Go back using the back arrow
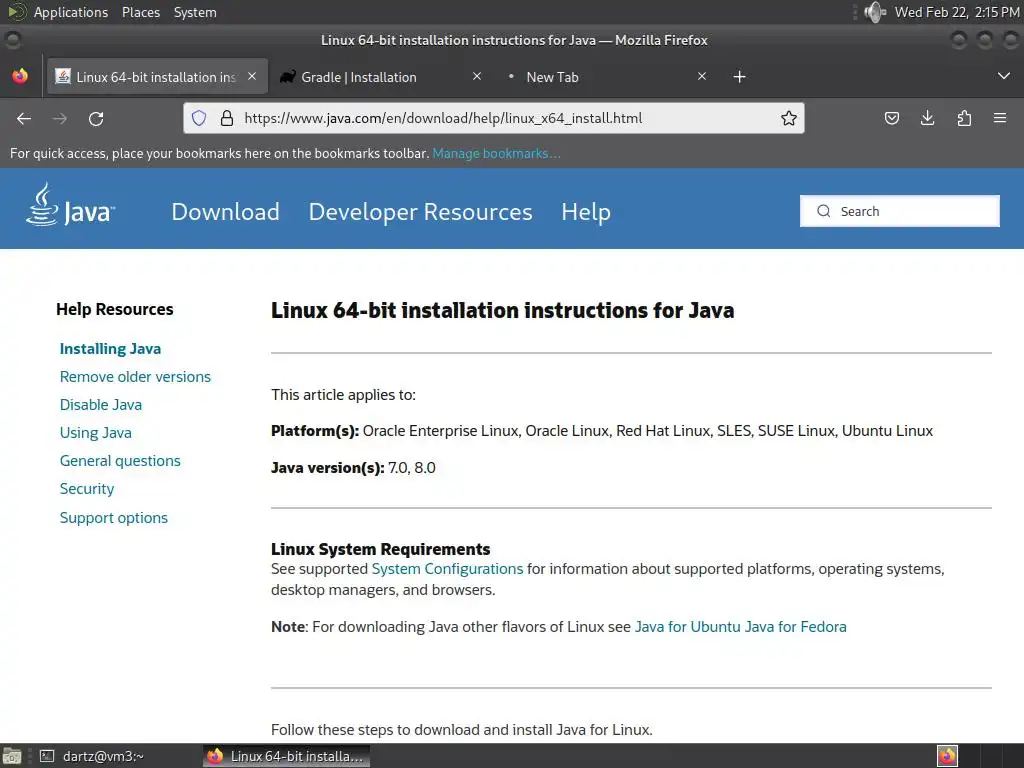The width and height of the screenshot is (1024, 768). coord(24,118)
